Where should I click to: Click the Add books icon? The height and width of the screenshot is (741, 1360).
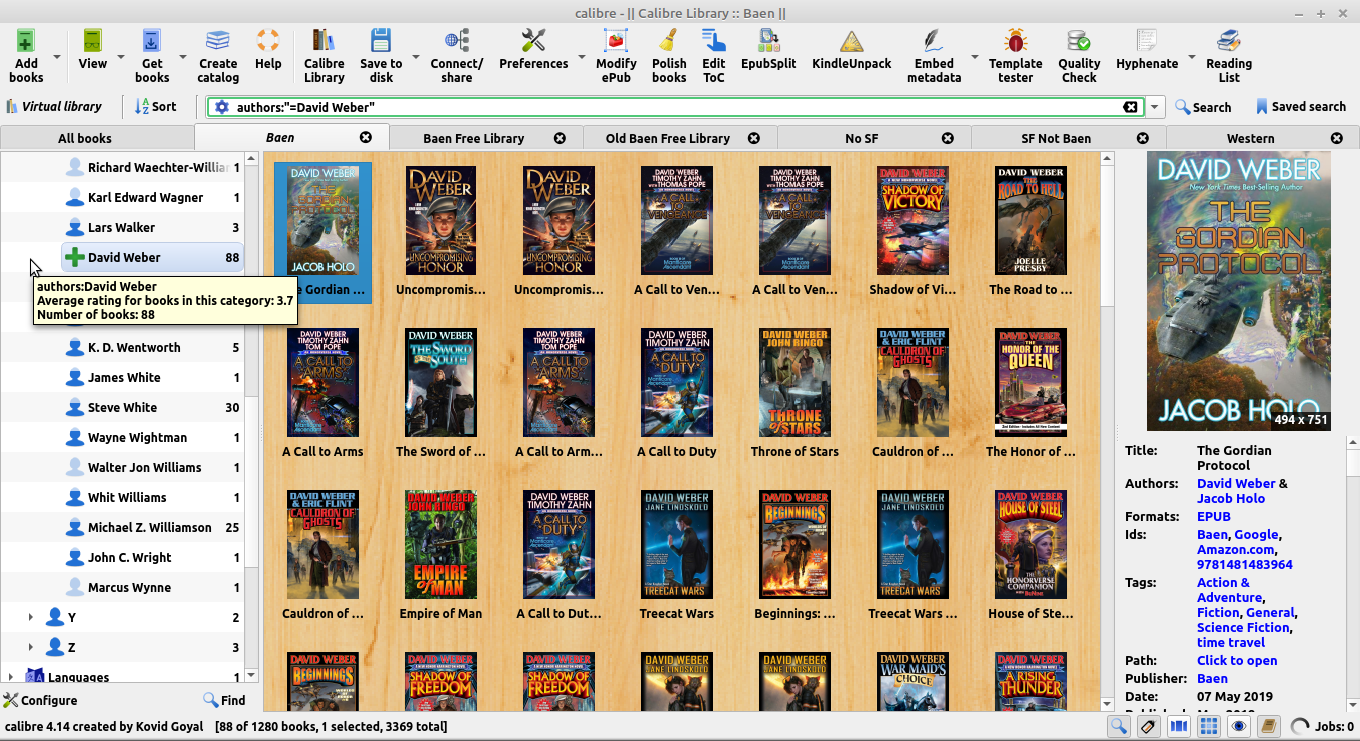pos(26,41)
